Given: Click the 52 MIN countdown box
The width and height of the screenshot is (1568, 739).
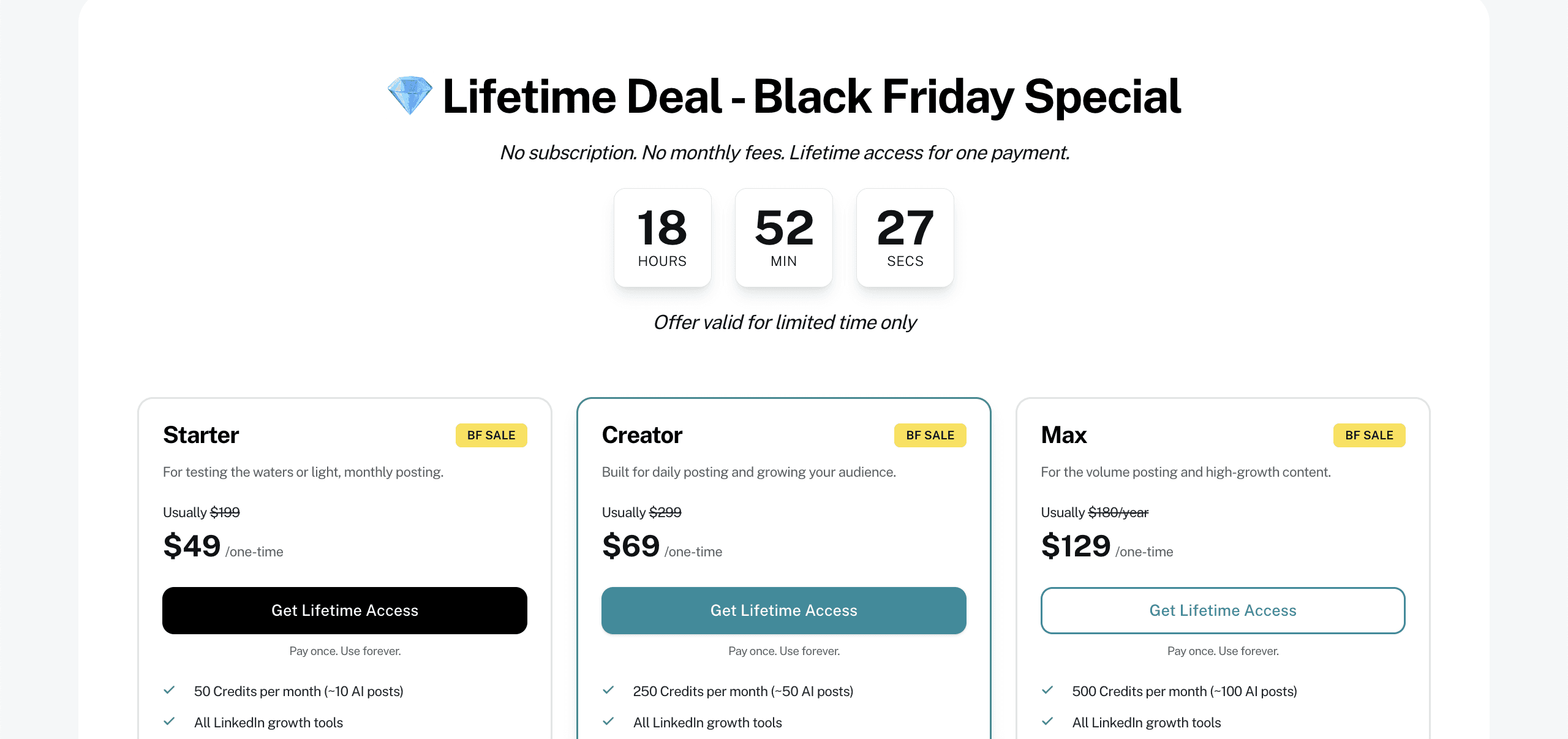Looking at the screenshot, I should pos(784,238).
